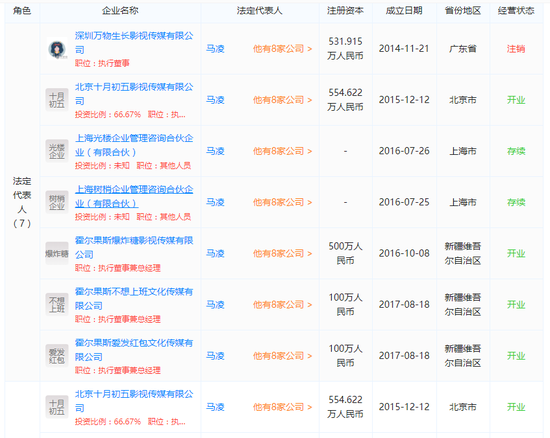This screenshot has height=438, width=550.
Task: Expand 他有8家公司 in the bottom row
Action: [x=282, y=407]
